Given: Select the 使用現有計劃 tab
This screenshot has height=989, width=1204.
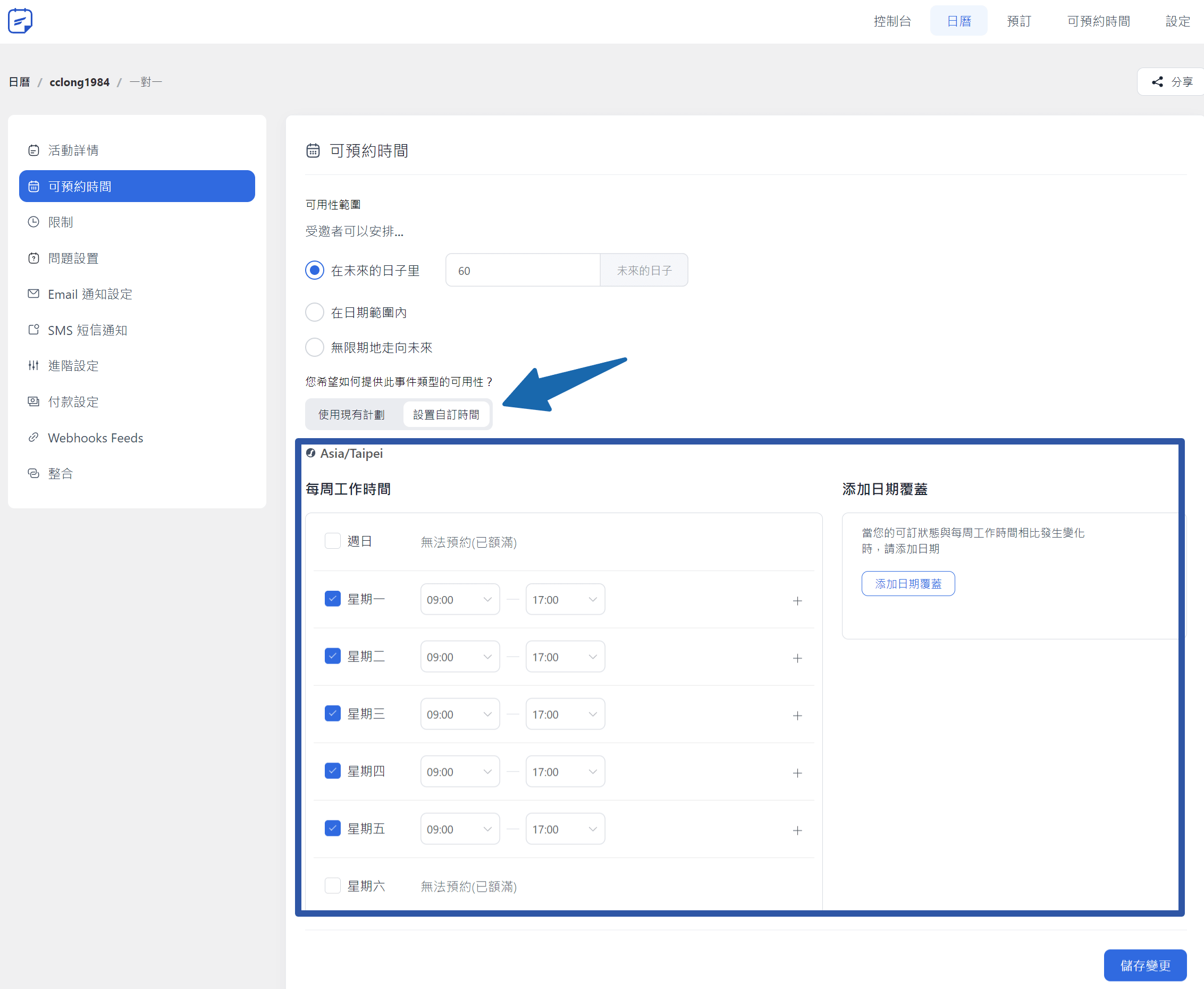Looking at the screenshot, I should tap(351, 415).
